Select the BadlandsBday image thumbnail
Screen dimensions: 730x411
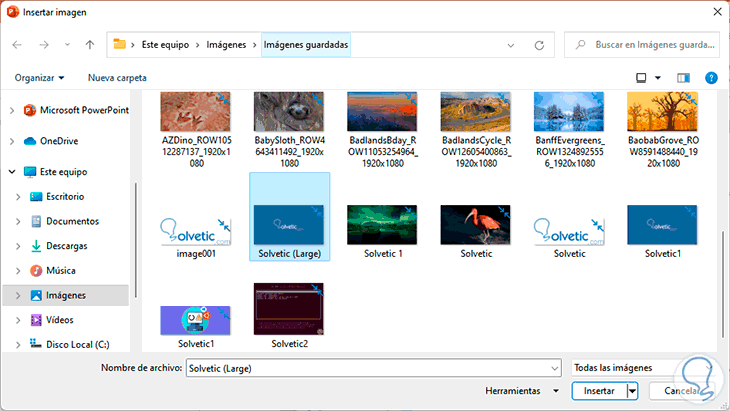click(382, 112)
